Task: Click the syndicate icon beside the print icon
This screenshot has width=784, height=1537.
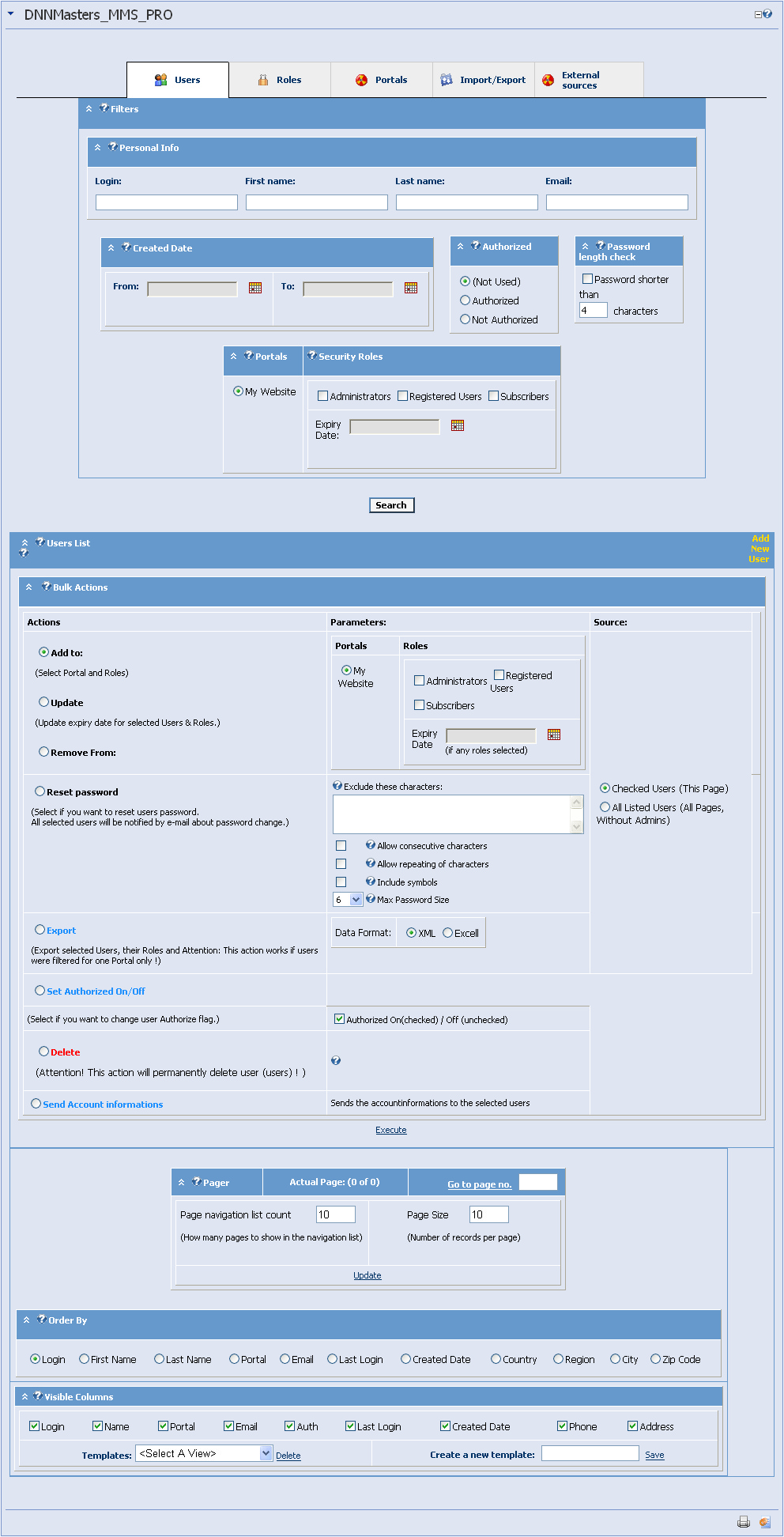Action: [764, 1522]
